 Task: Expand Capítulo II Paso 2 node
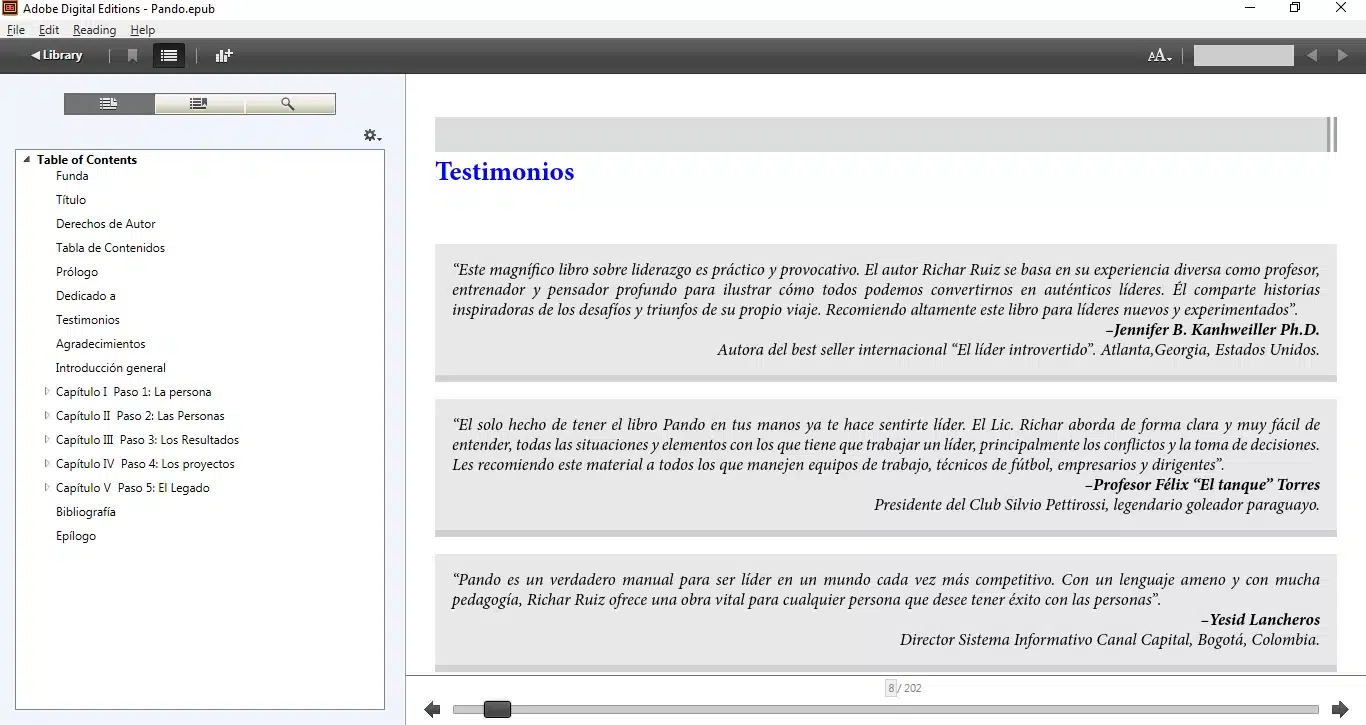click(47, 416)
